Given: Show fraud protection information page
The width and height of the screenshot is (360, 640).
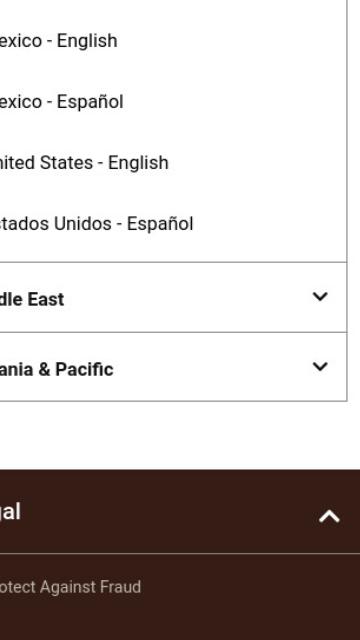Looking at the screenshot, I should (x=70, y=587).
